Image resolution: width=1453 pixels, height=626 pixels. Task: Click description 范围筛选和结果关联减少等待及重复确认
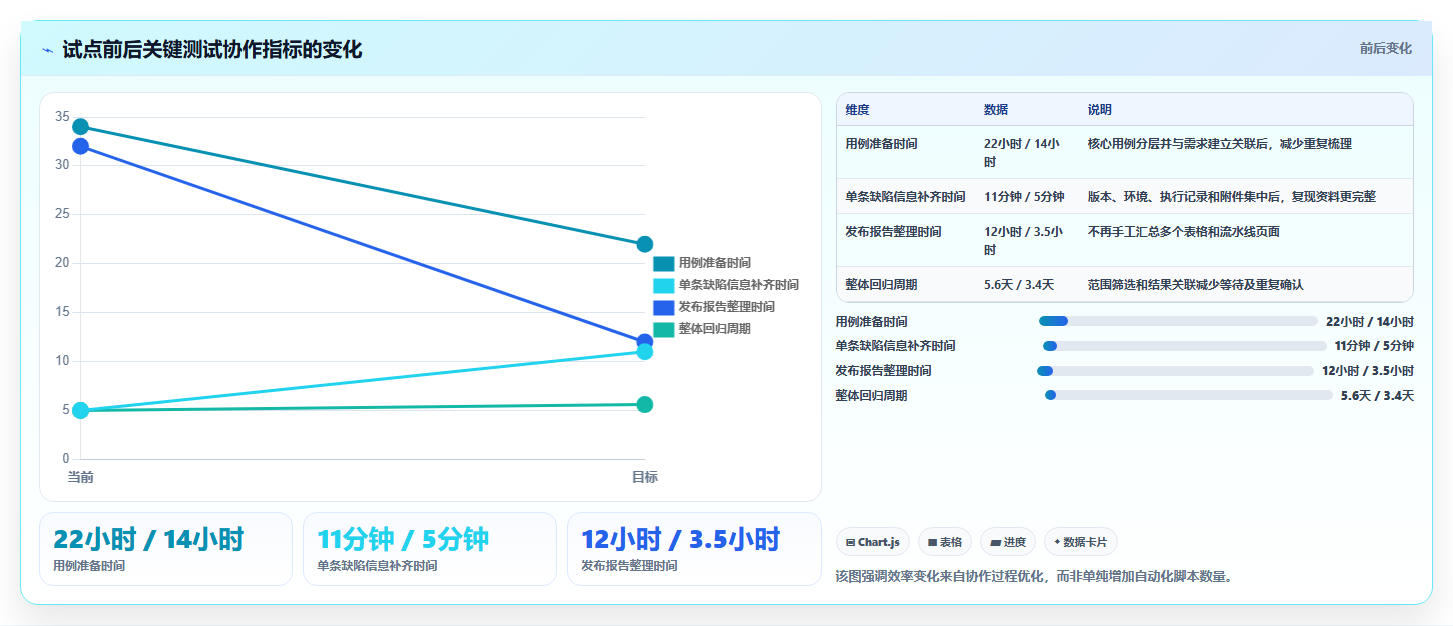tap(1196, 285)
